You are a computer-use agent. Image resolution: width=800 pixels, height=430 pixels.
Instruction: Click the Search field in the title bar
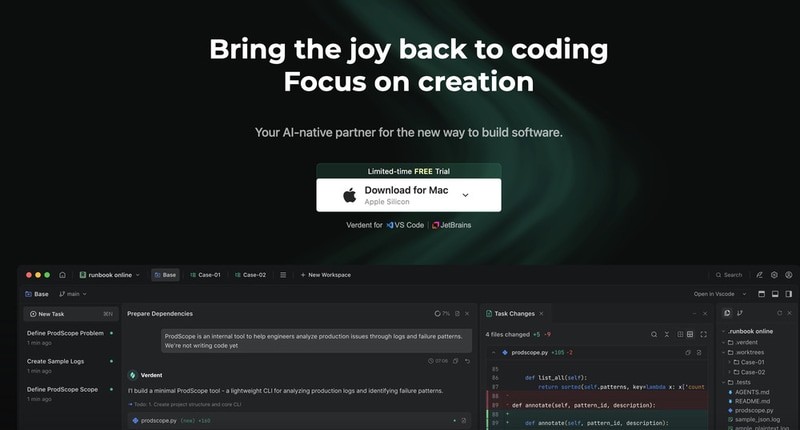click(728, 275)
